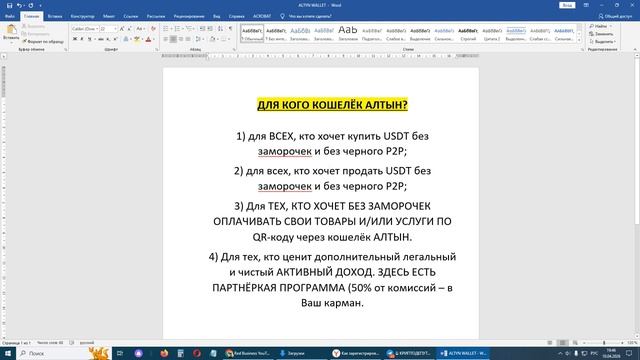640x360 pixels.
Task: Align text right icon
Action: [181, 39]
